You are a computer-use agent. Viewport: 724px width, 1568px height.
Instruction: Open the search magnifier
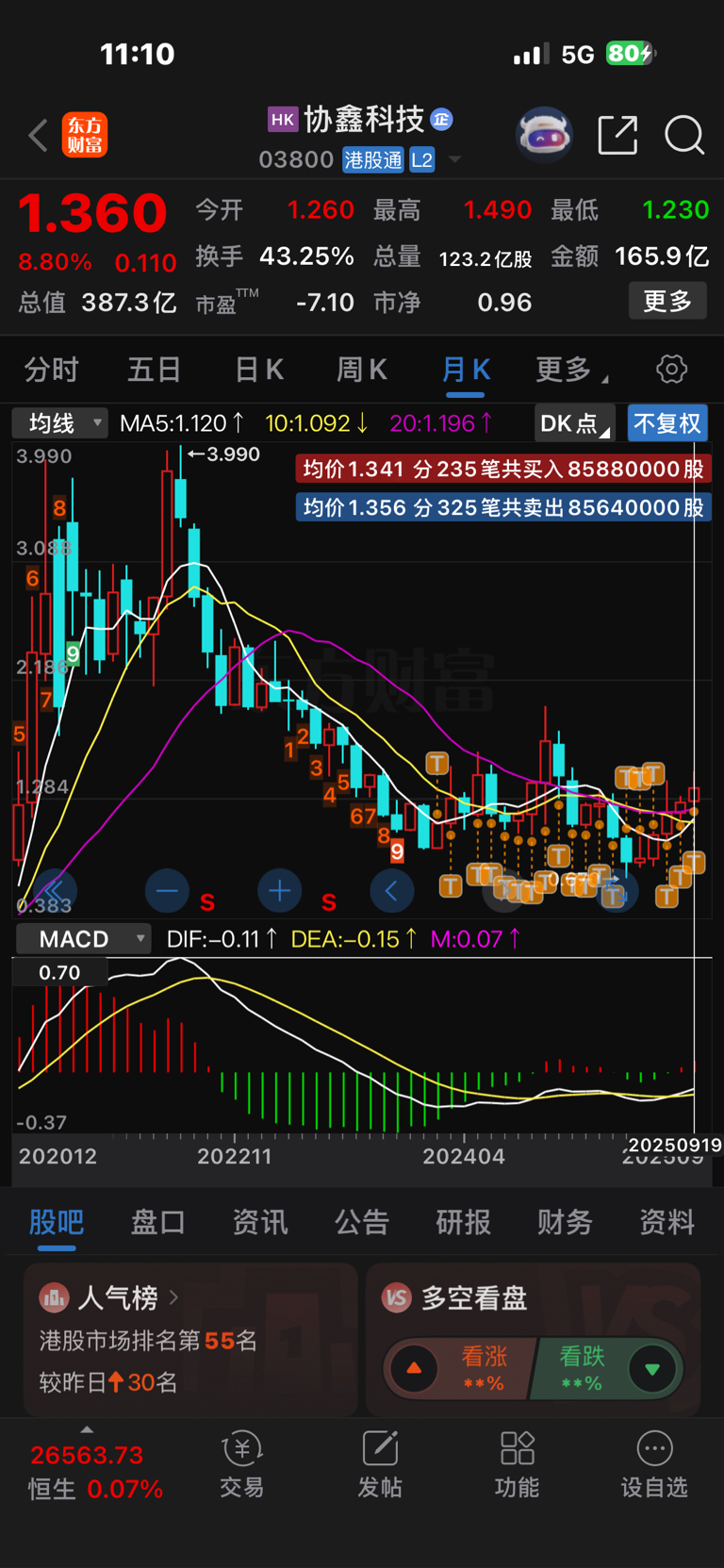click(x=684, y=135)
